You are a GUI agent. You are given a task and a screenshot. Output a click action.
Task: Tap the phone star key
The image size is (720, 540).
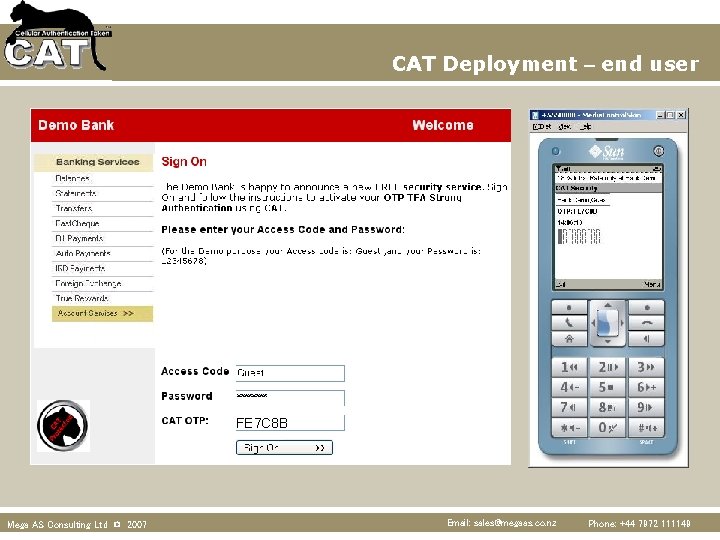[x=569, y=428]
